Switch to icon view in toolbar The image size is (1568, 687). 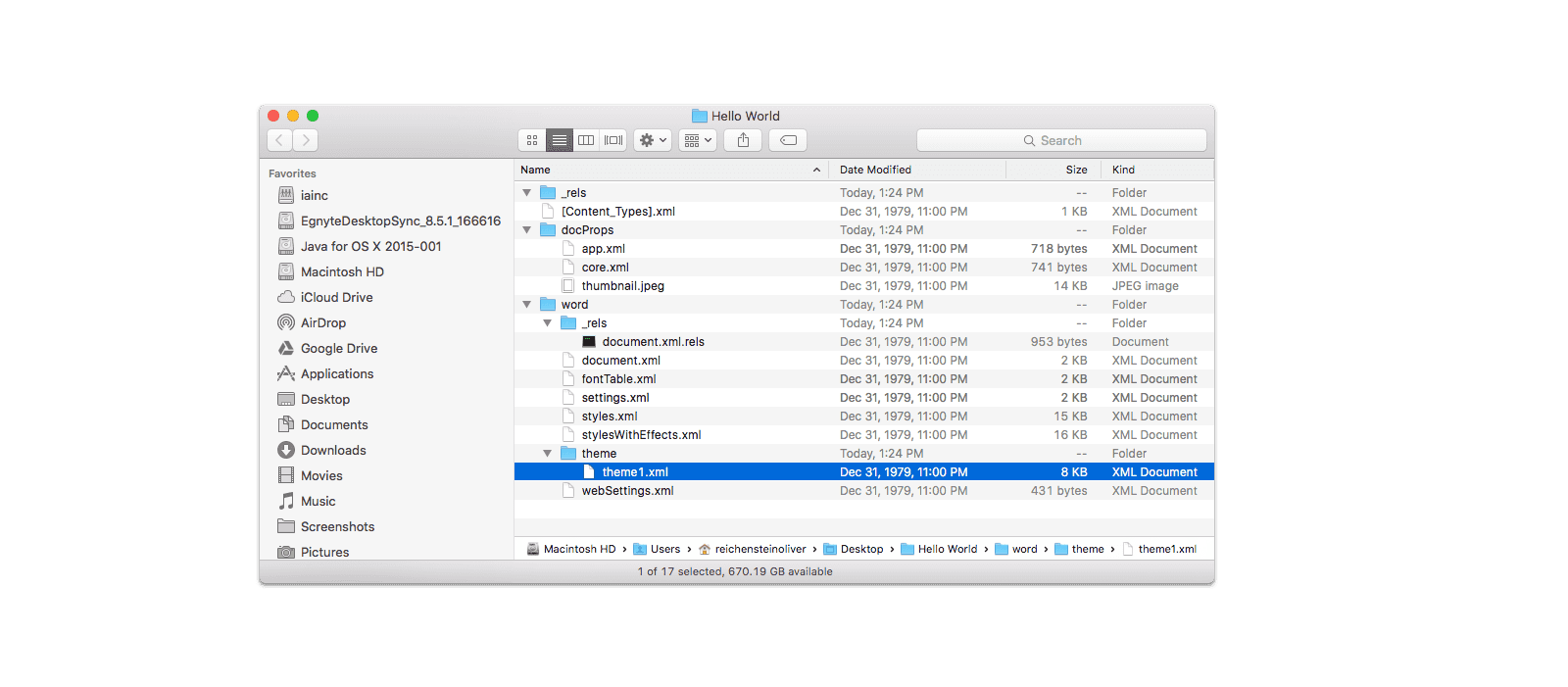click(x=532, y=140)
